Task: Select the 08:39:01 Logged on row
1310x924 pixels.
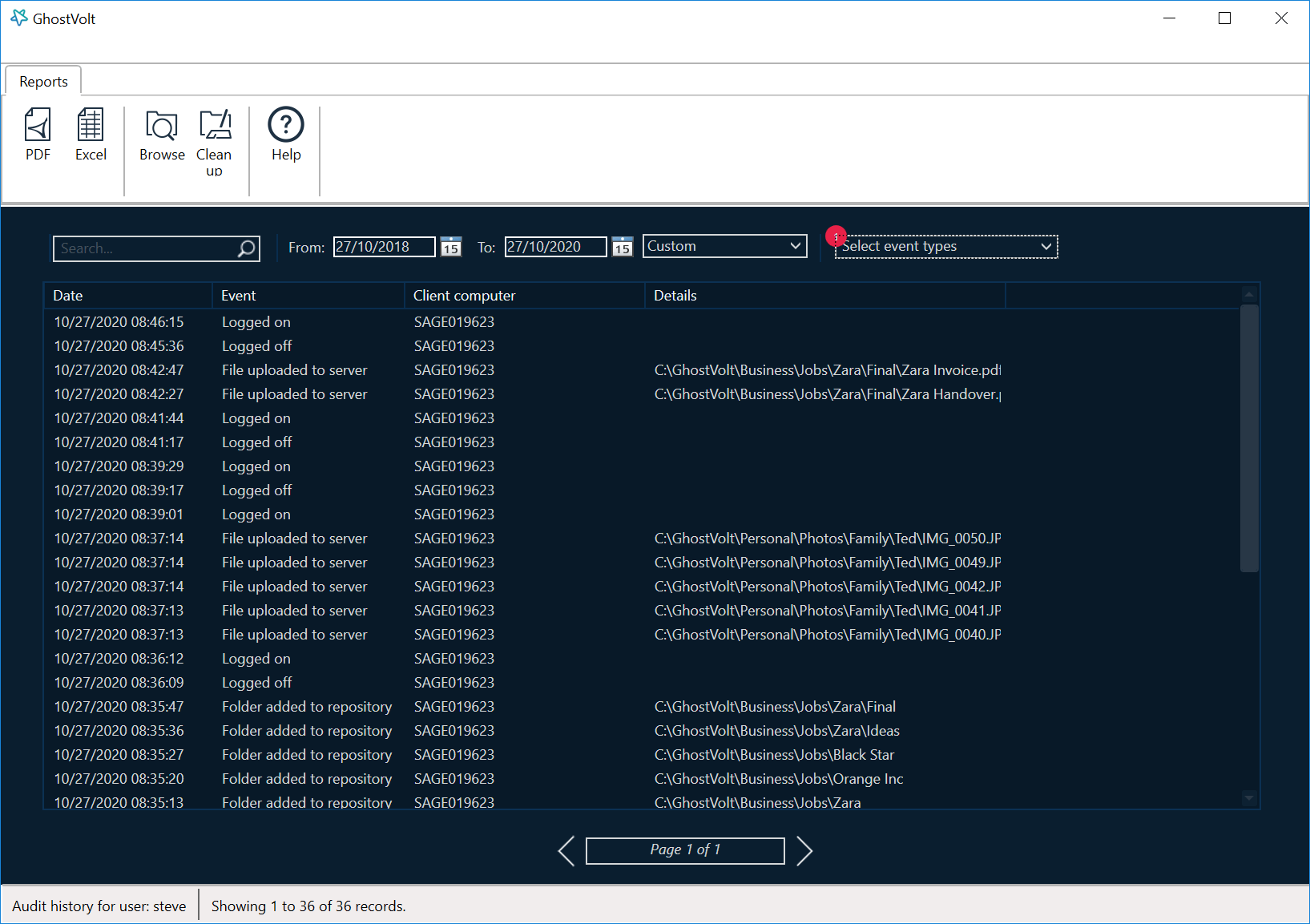Action: [x=641, y=514]
